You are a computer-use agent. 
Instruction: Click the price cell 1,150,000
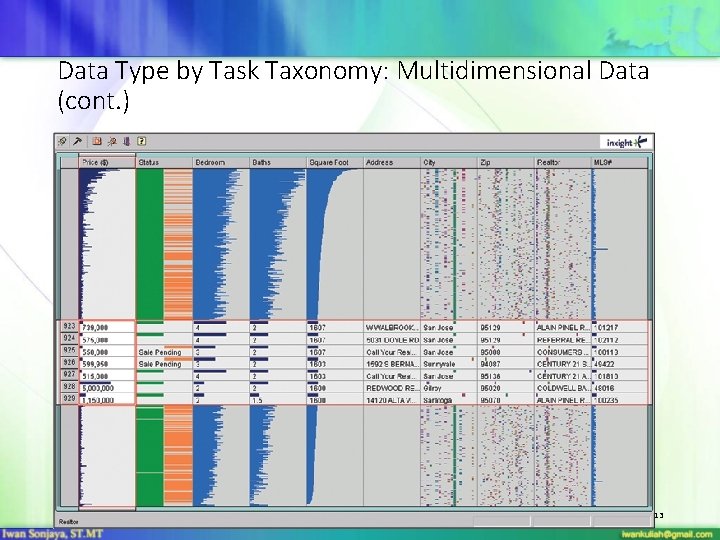[107, 400]
